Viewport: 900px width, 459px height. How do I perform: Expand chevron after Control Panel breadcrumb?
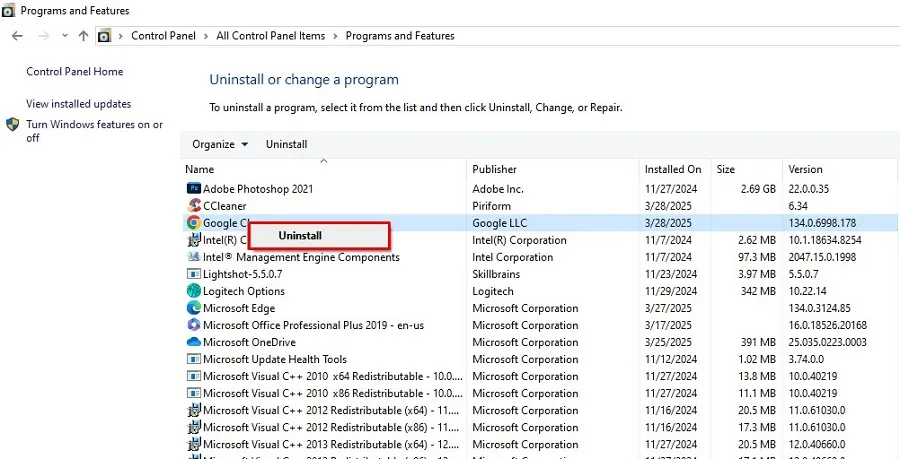point(206,36)
